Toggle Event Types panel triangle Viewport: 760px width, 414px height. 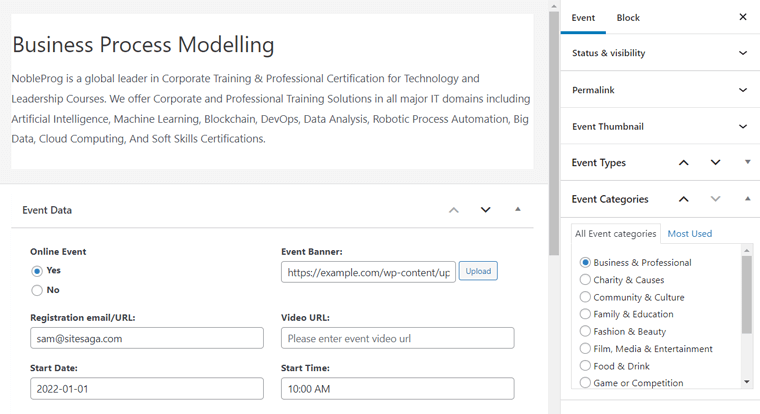[x=747, y=162]
